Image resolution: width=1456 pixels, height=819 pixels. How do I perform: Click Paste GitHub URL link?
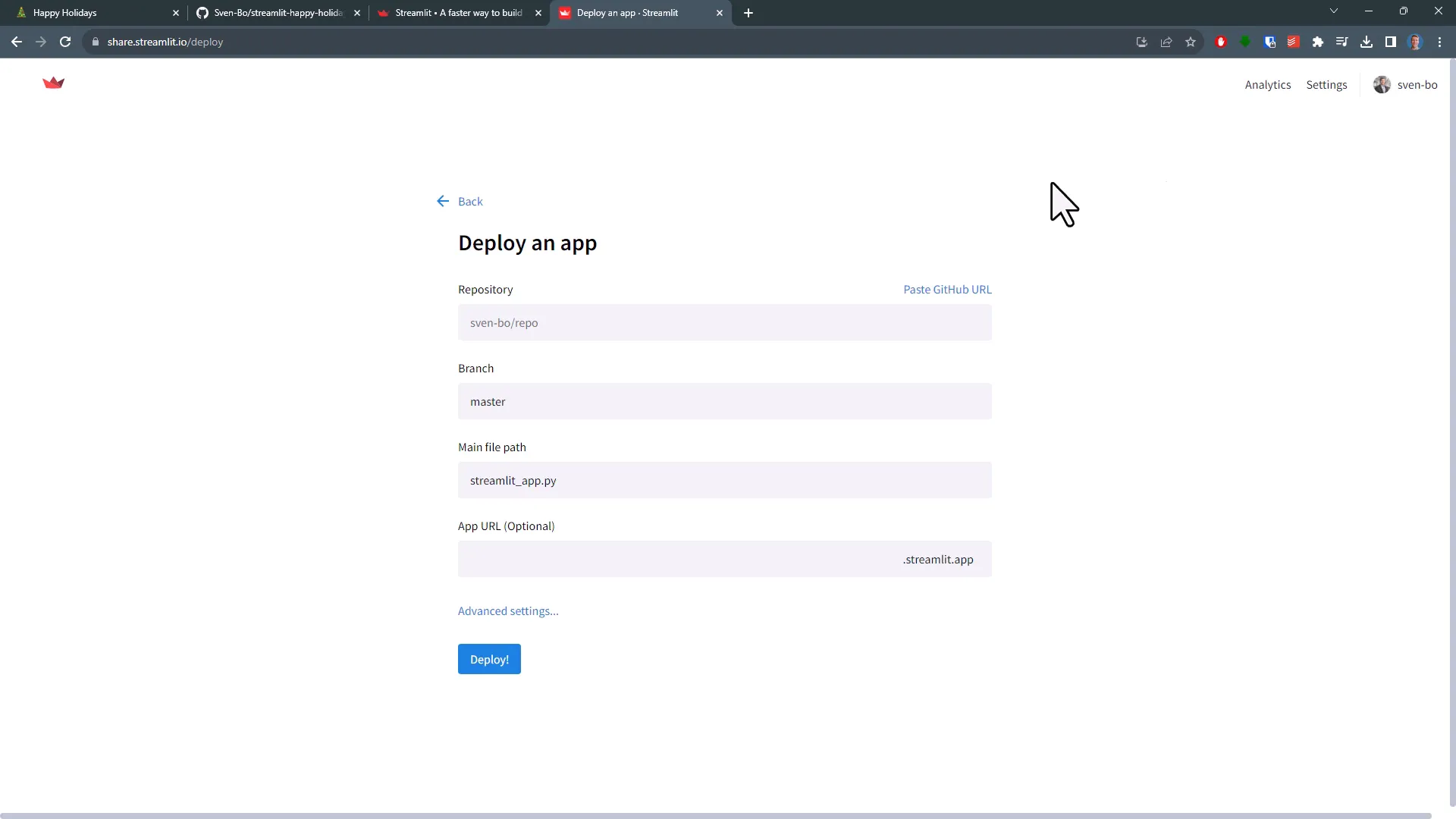tap(946, 289)
